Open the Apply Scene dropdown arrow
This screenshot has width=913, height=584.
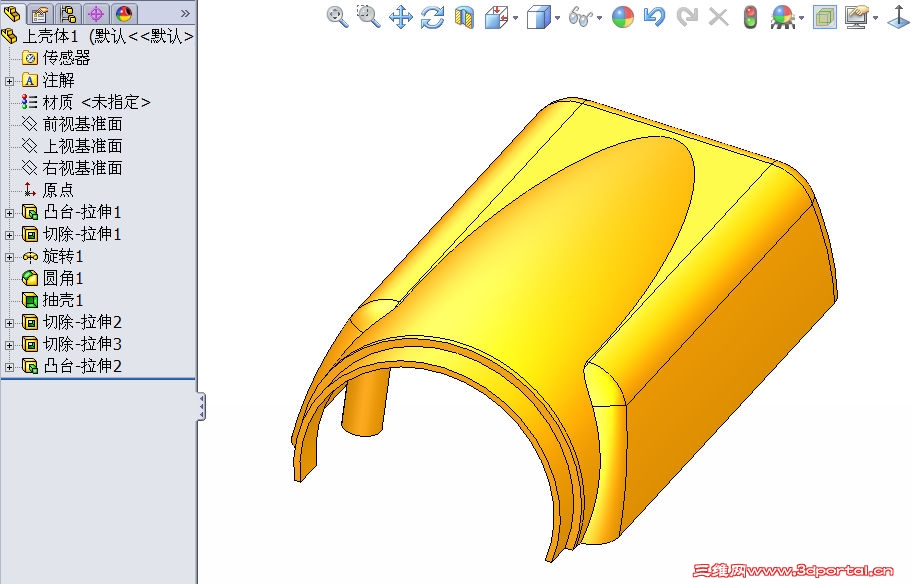[802, 17]
